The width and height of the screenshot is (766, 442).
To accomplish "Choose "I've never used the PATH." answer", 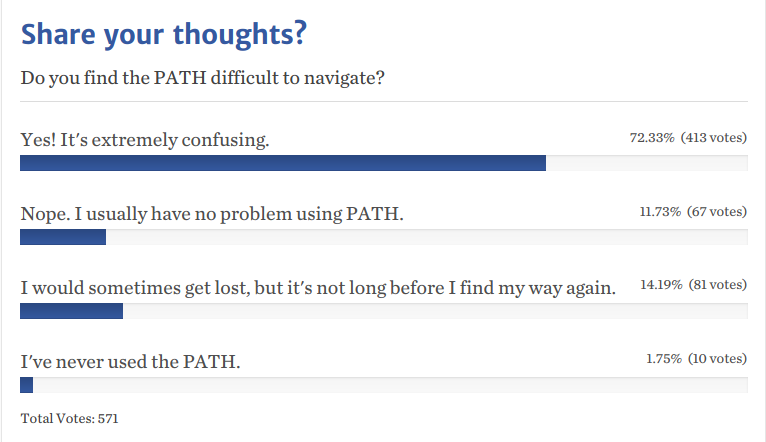I will [x=131, y=361].
